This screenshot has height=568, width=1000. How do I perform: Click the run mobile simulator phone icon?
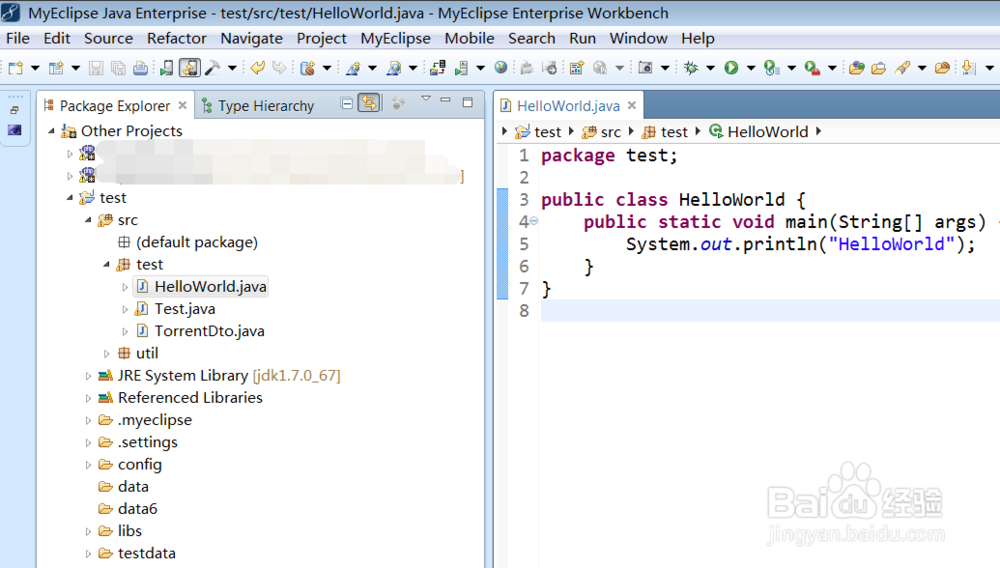click(166, 68)
